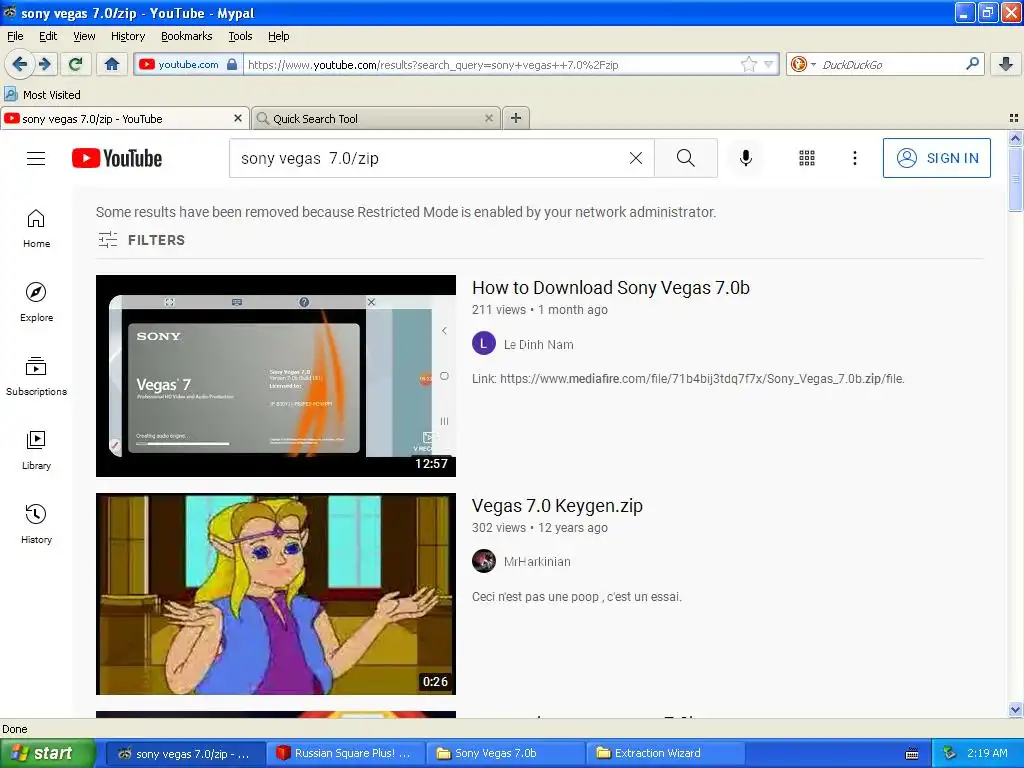Open the Windows start button
This screenshot has width=1024, height=768.
coord(47,753)
